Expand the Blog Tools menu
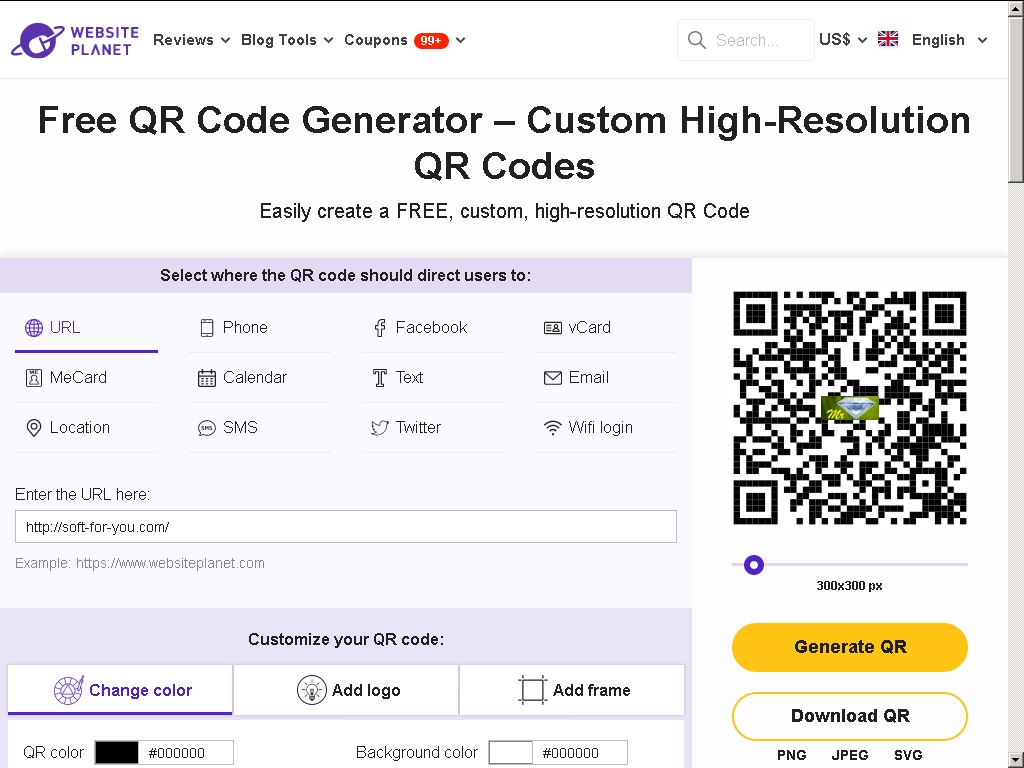 pyautogui.click(x=287, y=40)
